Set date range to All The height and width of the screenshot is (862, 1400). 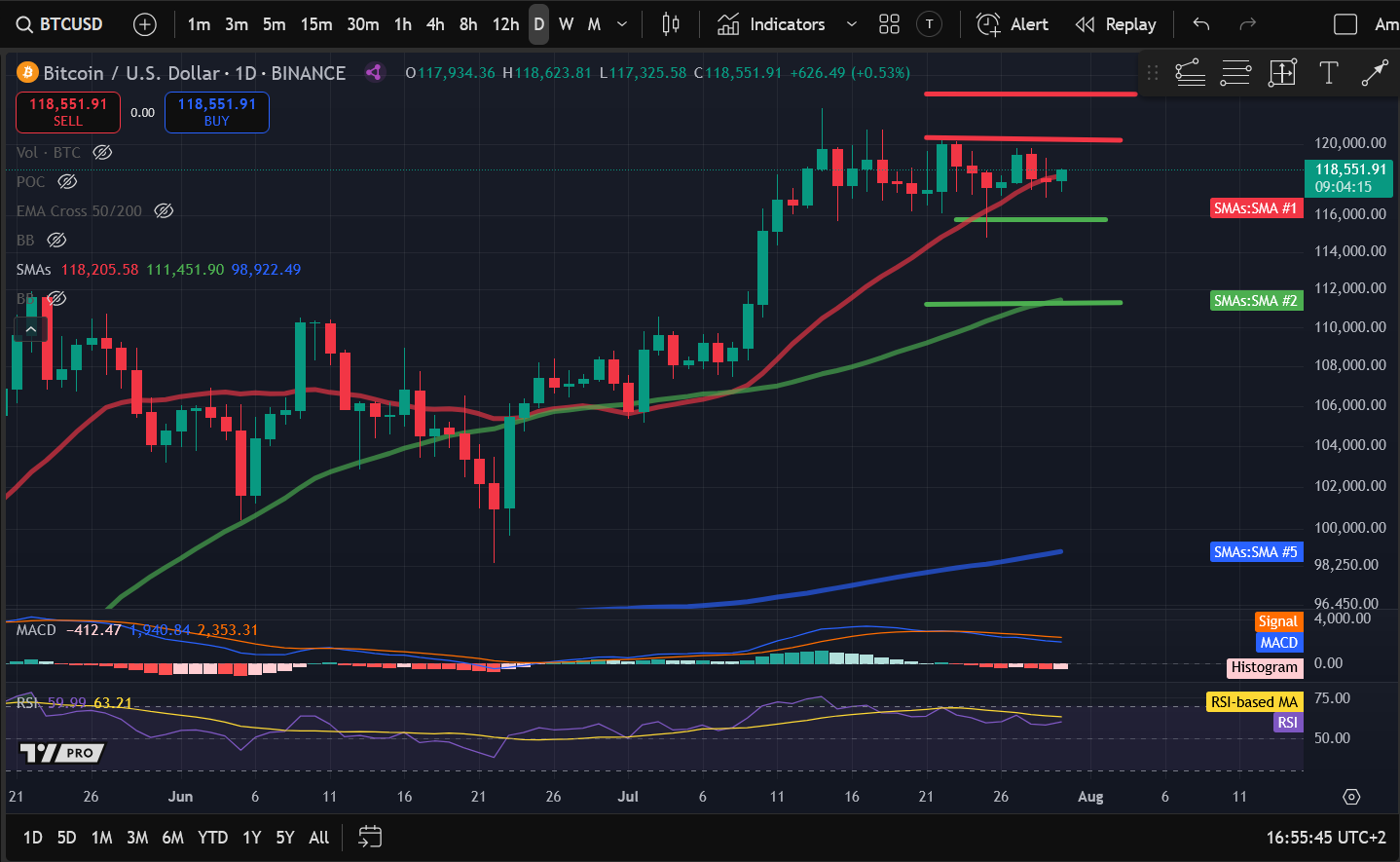(318, 838)
